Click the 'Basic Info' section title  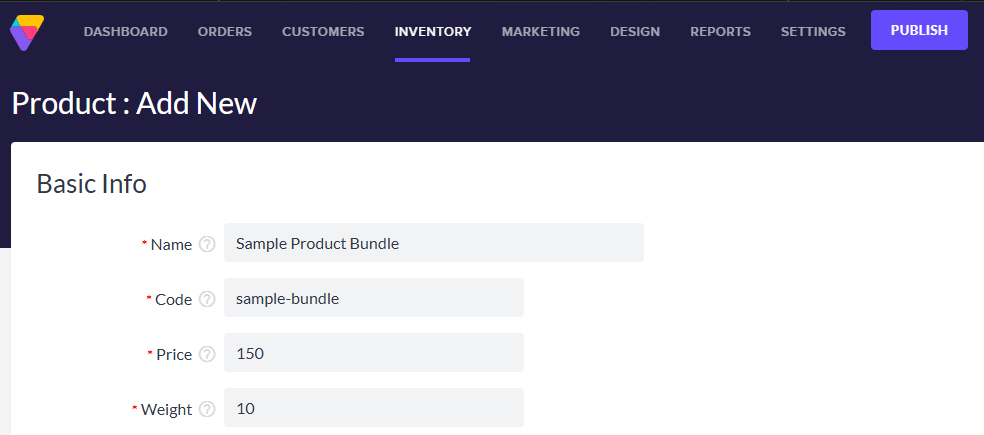tap(92, 184)
